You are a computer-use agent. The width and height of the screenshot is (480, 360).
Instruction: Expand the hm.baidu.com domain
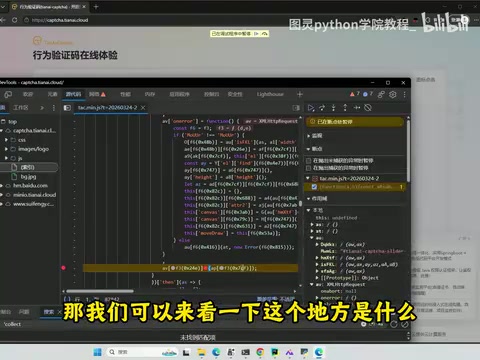(x=2, y=185)
